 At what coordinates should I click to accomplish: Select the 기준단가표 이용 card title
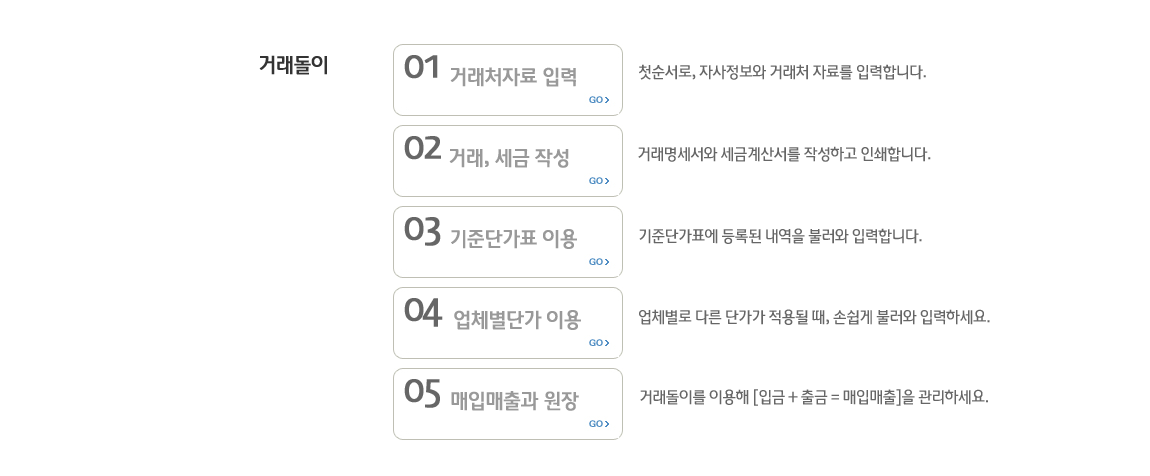[x=513, y=238]
